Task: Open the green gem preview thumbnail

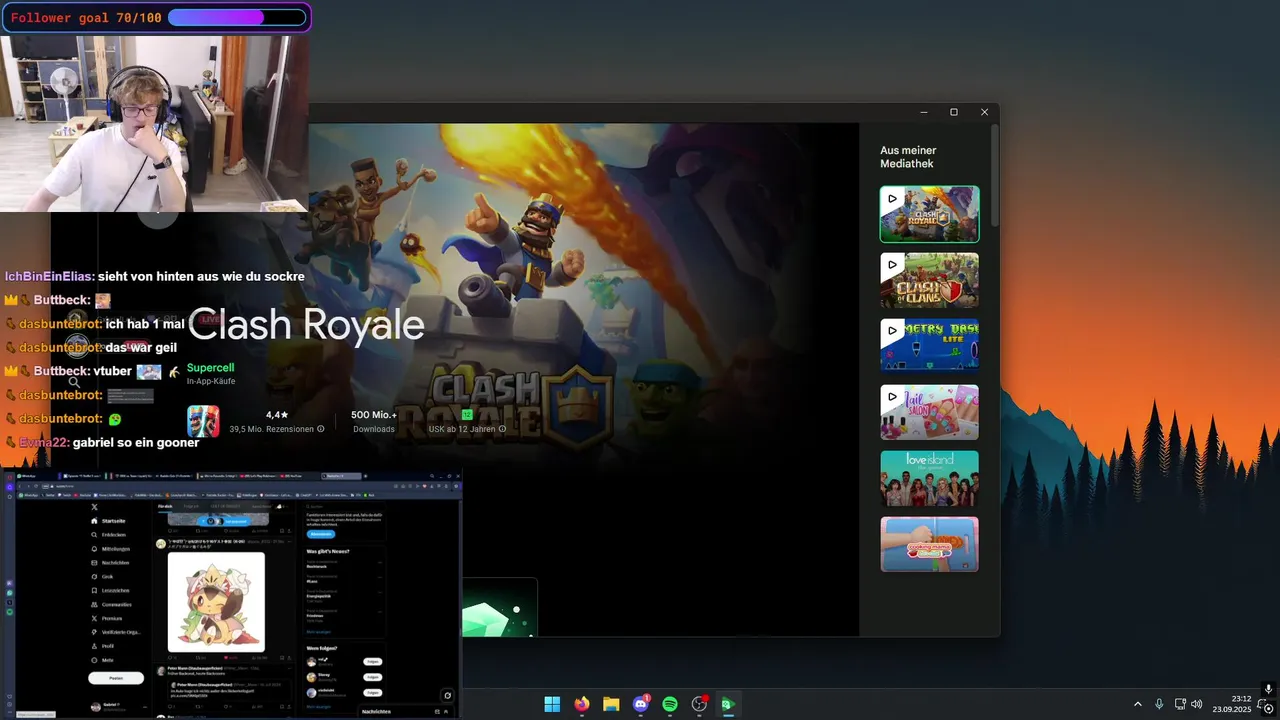Action: tap(500, 607)
